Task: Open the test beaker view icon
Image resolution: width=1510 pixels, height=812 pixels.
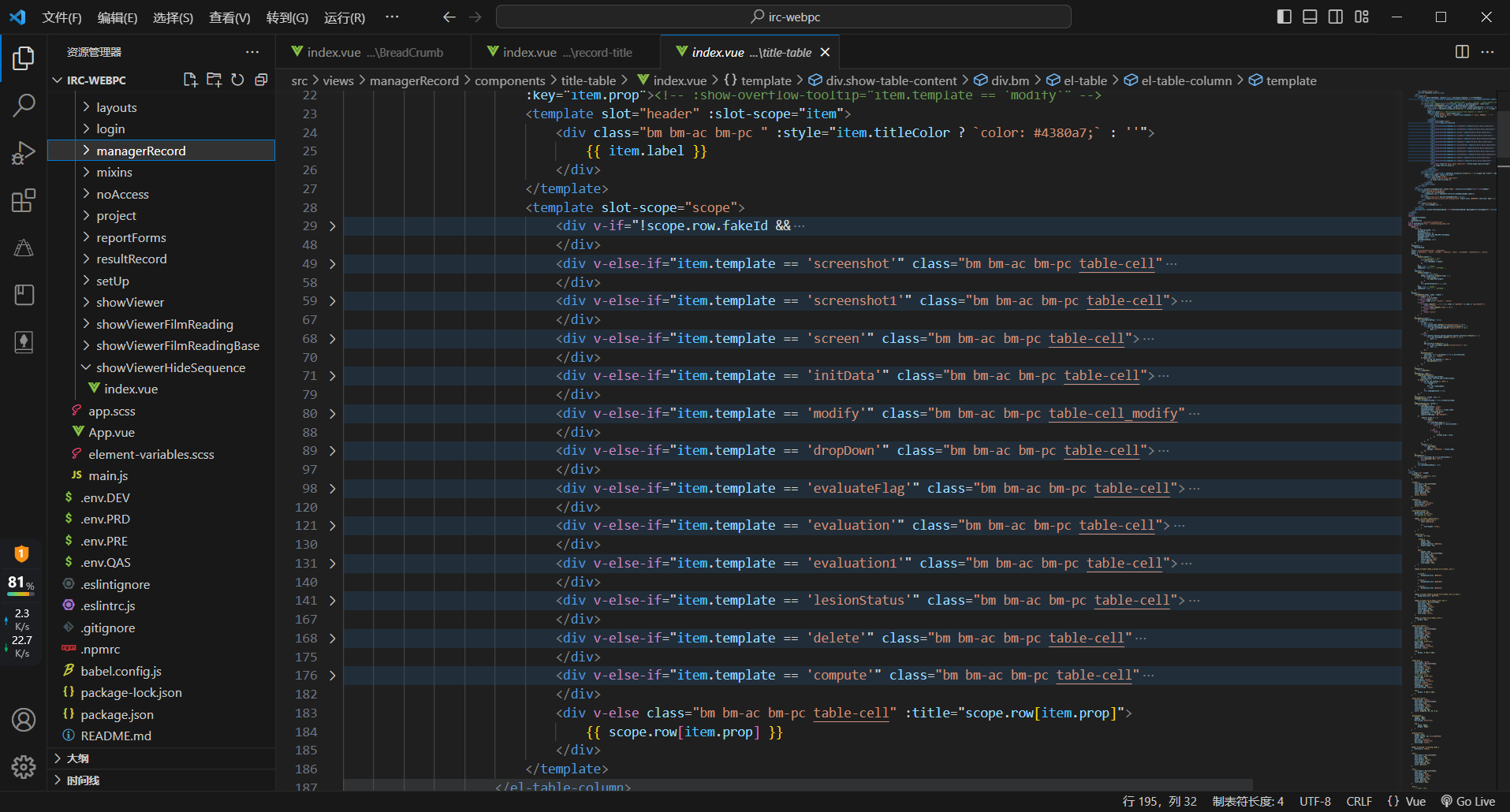Action: [x=24, y=248]
